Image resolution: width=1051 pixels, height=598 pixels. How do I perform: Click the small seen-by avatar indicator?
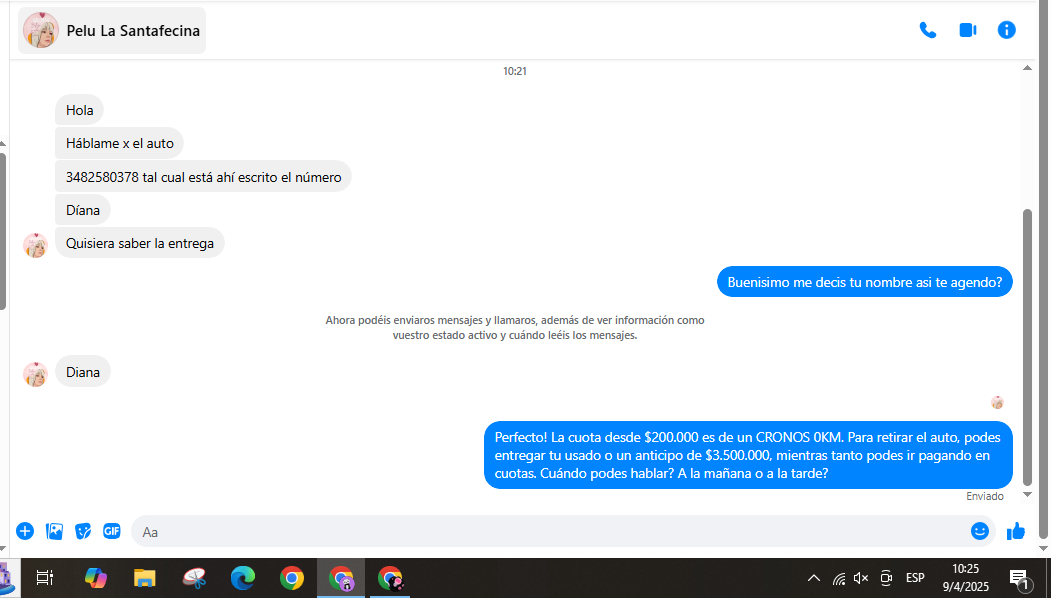click(997, 402)
